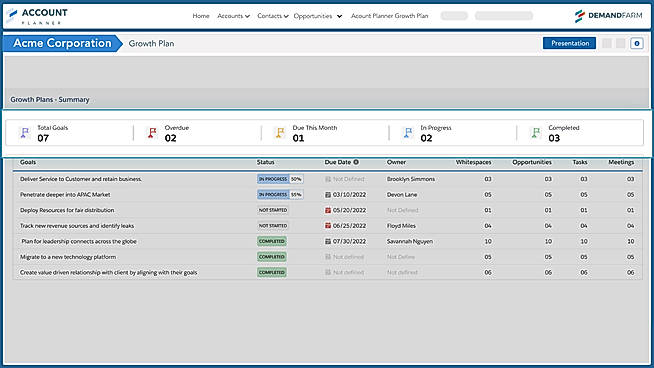This screenshot has width=654, height=368.
Task: Open goal 'Penetrate deeper into APAC Market'
Action: coord(65,195)
